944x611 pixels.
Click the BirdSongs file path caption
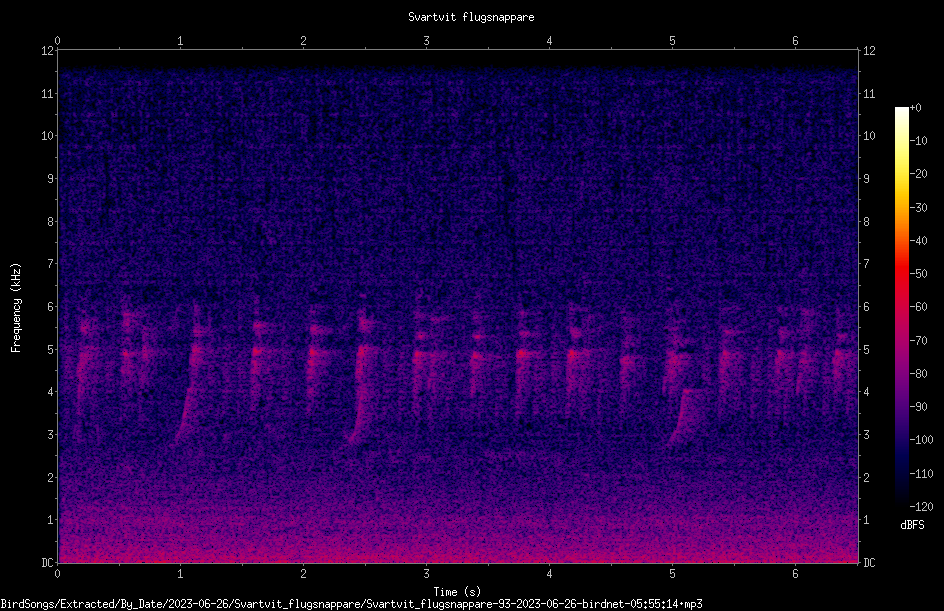click(x=352, y=604)
